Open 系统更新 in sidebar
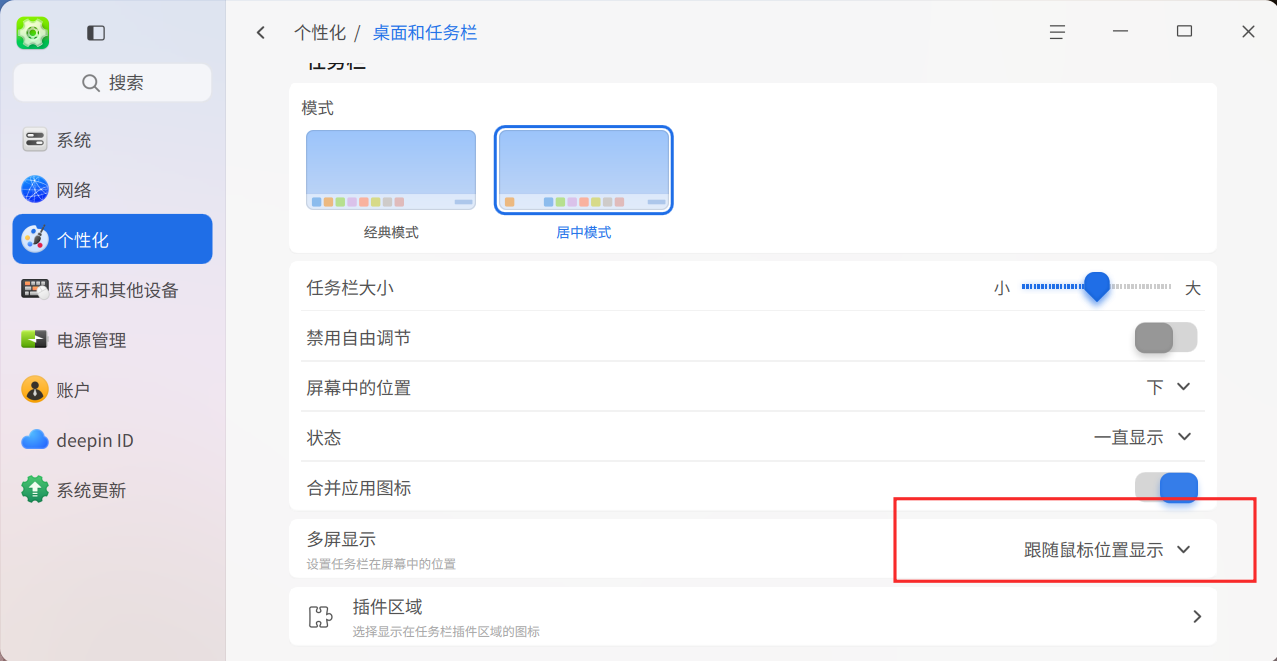This screenshot has width=1277, height=661. (112, 490)
